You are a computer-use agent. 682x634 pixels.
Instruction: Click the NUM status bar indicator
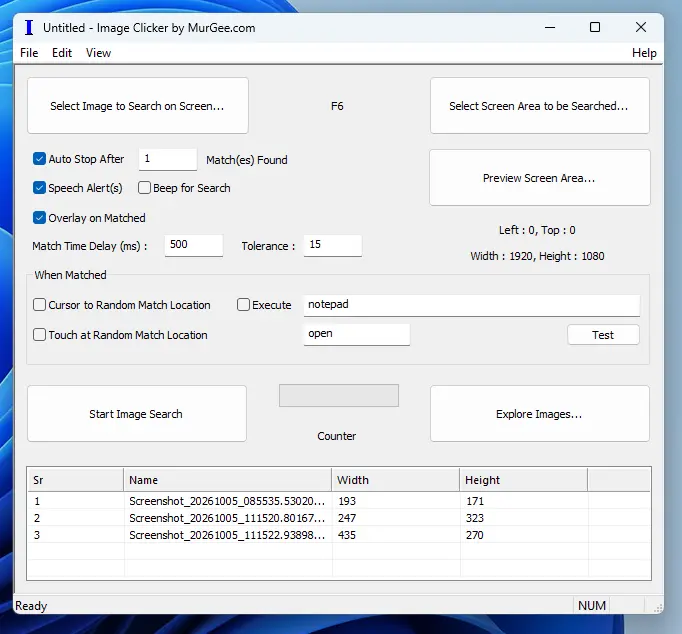(592, 605)
